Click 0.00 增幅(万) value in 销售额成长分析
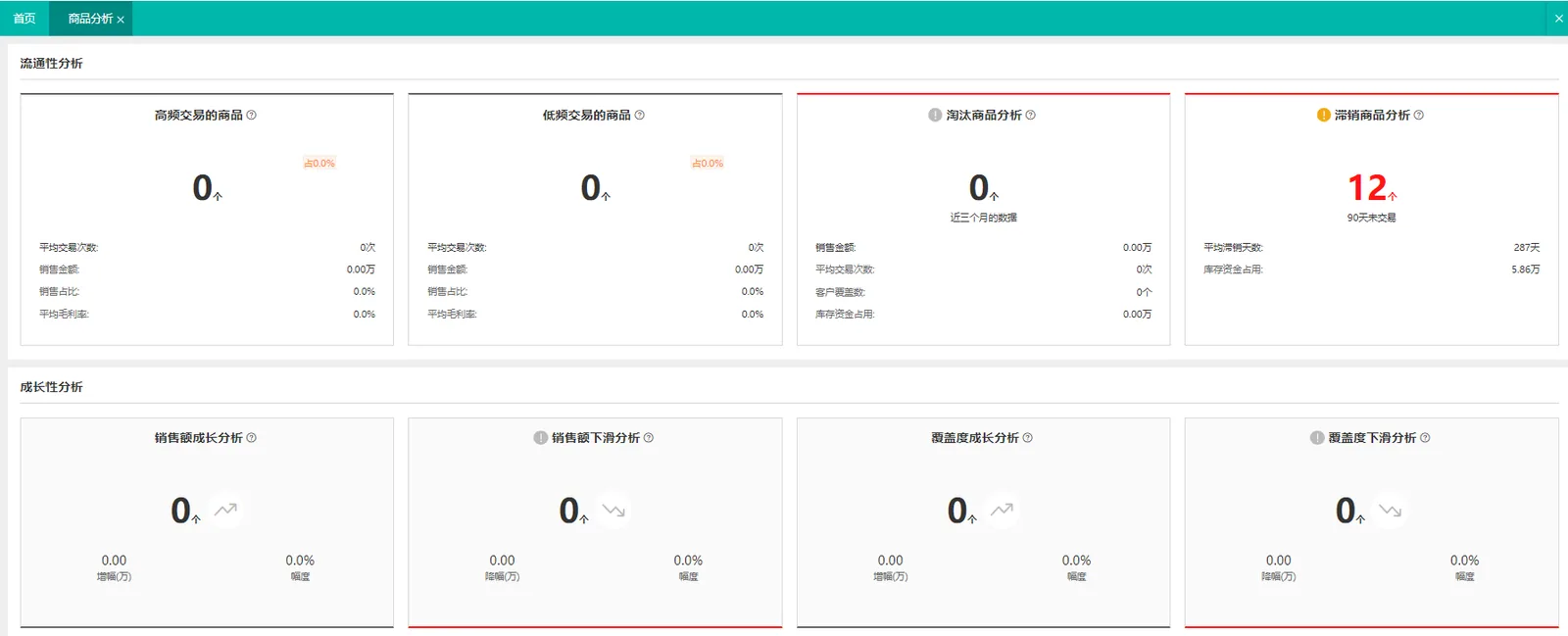 tap(114, 561)
